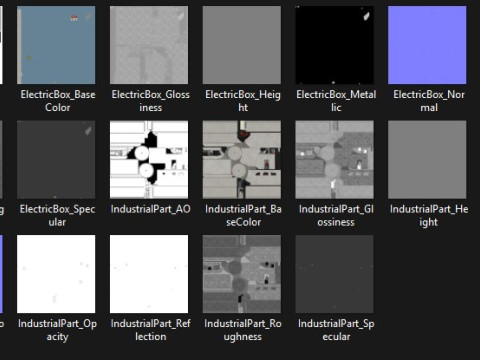The height and width of the screenshot is (360, 480).
Task: Select the black ElectricBox_Metallic thumbnail
Action: (x=334, y=45)
